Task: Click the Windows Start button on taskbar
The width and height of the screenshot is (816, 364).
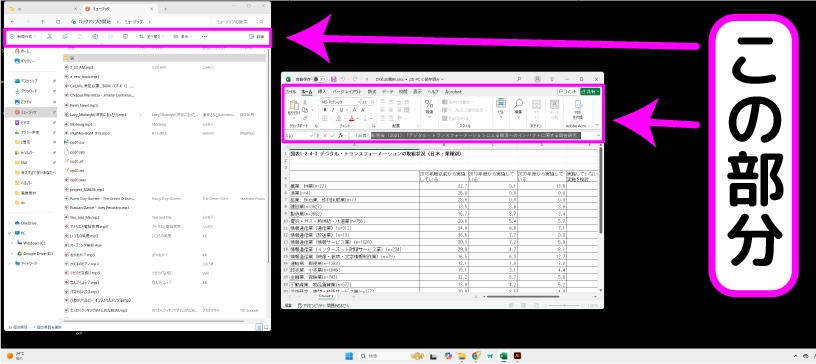Action: (x=349, y=356)
